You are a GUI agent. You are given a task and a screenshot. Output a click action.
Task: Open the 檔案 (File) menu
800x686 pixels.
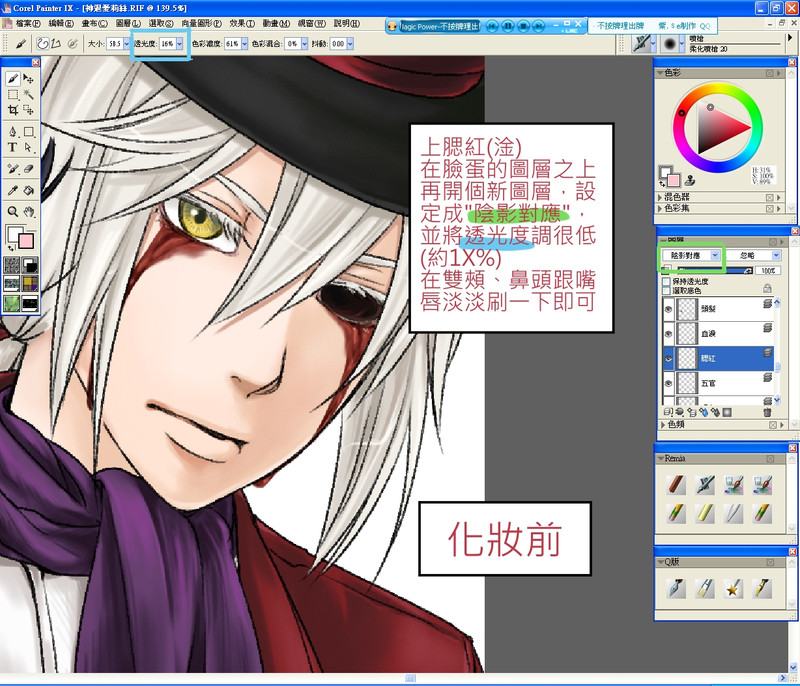(27, 23)
